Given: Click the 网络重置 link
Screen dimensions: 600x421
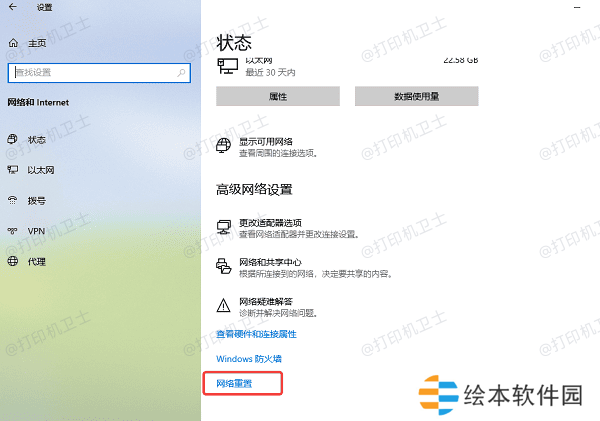Looking at the screenshot, I should (x=234, y=383).
